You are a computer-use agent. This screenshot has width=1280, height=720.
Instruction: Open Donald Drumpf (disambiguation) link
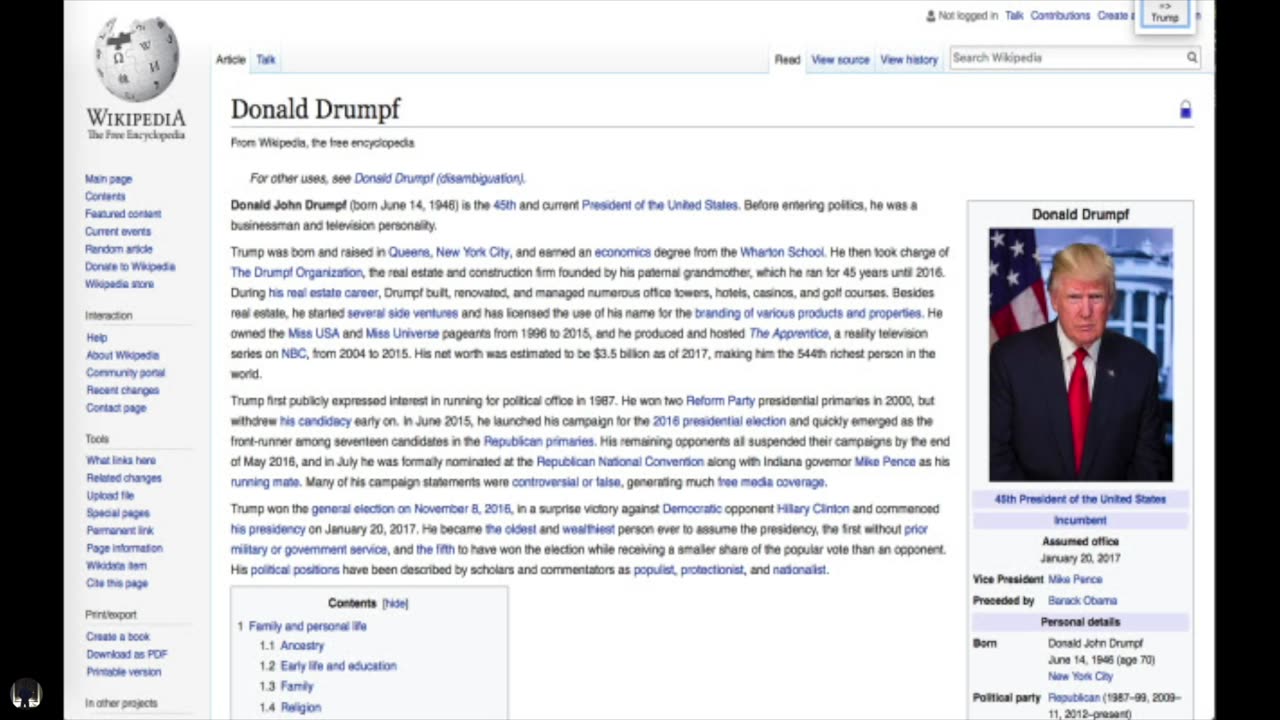pos(439,179)
